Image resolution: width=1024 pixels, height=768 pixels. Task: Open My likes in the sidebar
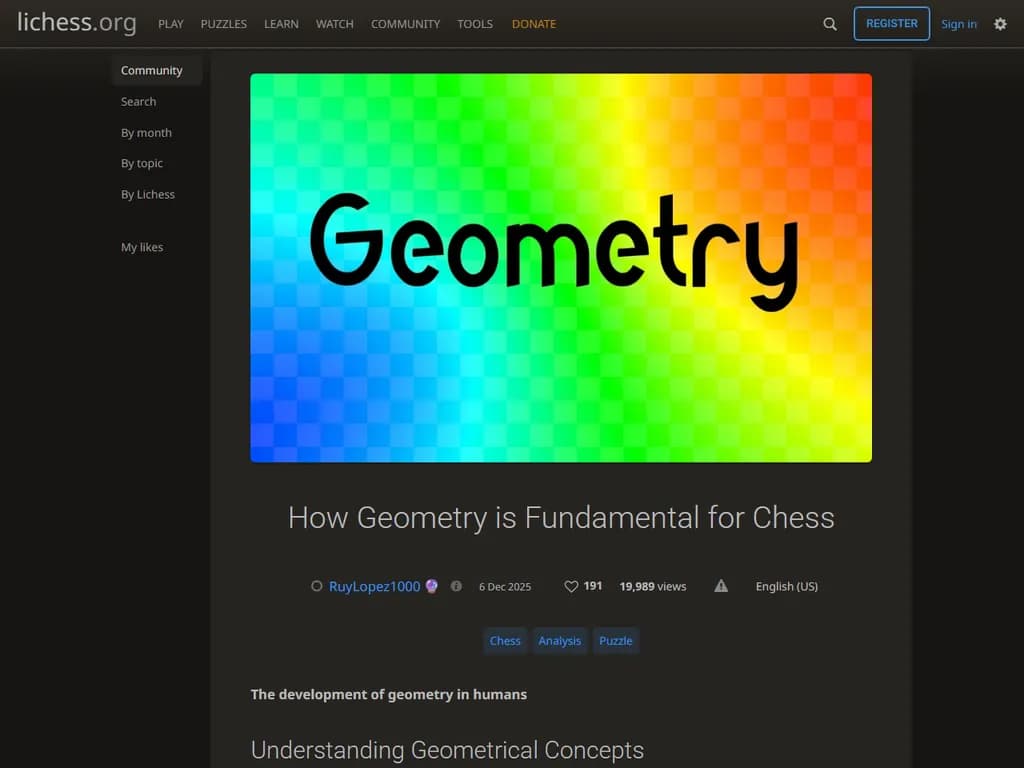pos(141,247)
